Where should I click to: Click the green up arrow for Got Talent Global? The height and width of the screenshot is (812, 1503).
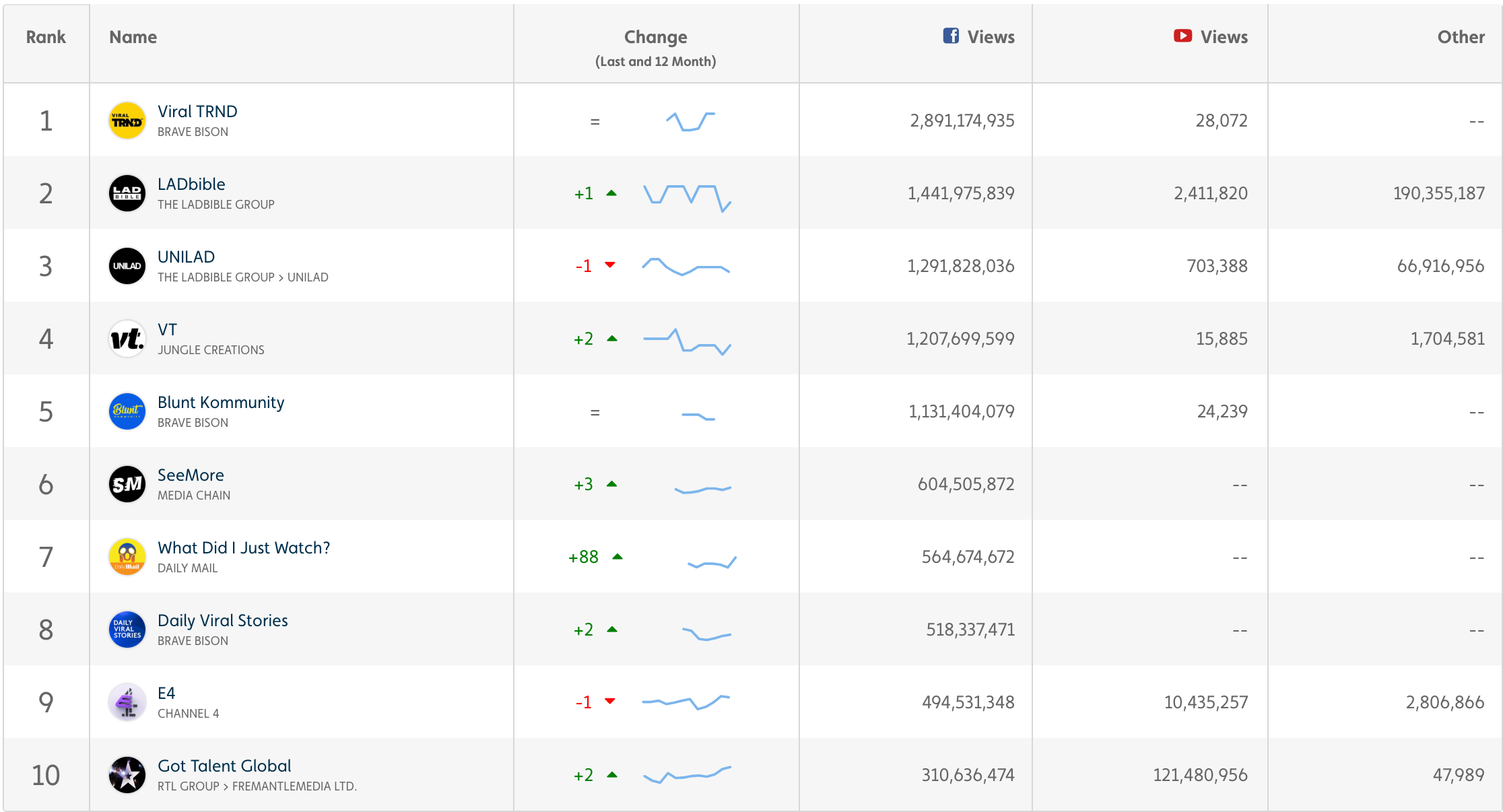612,775
